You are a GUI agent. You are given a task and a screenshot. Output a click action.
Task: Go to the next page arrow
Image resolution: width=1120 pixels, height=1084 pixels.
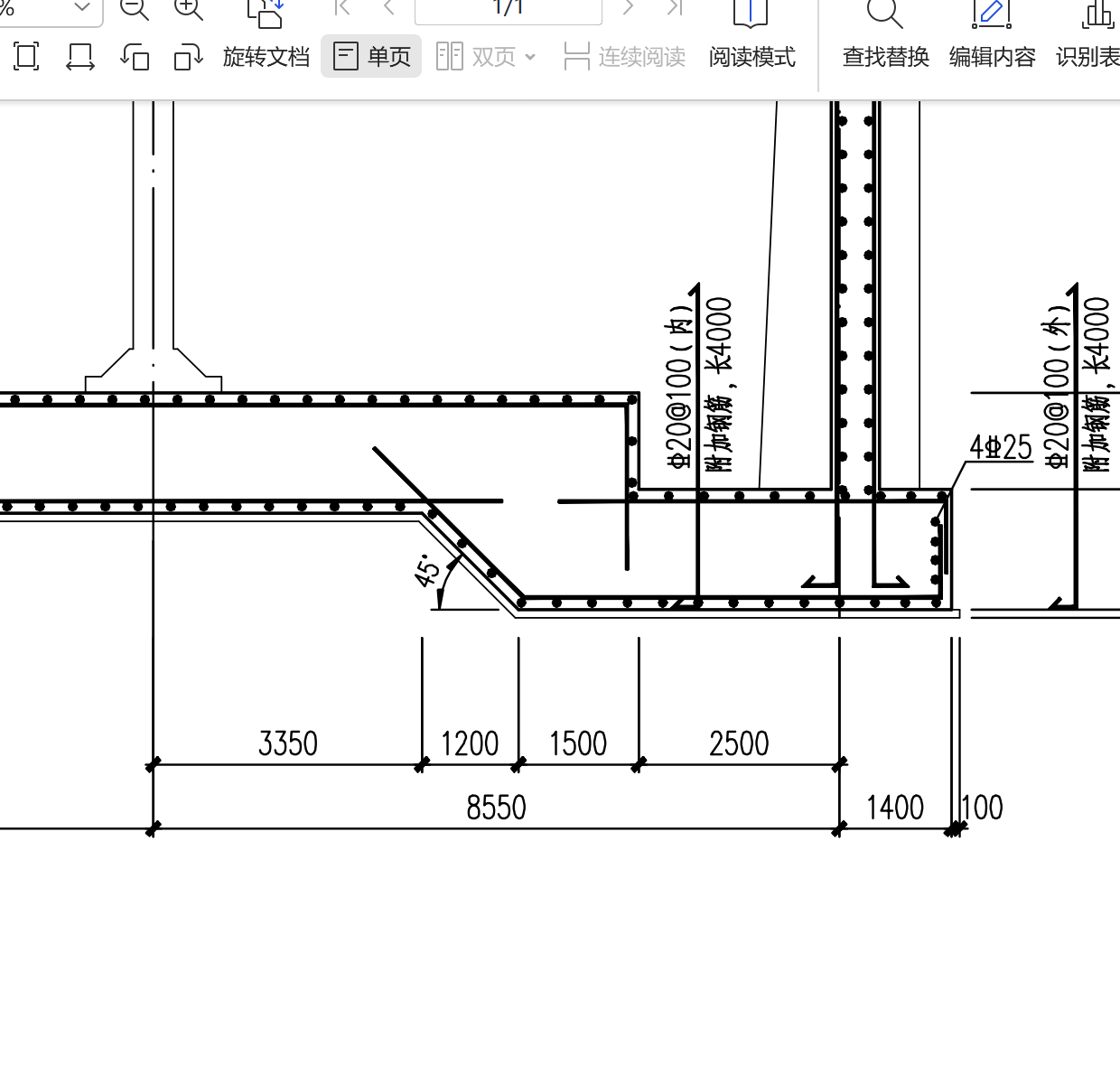(629, 8)
